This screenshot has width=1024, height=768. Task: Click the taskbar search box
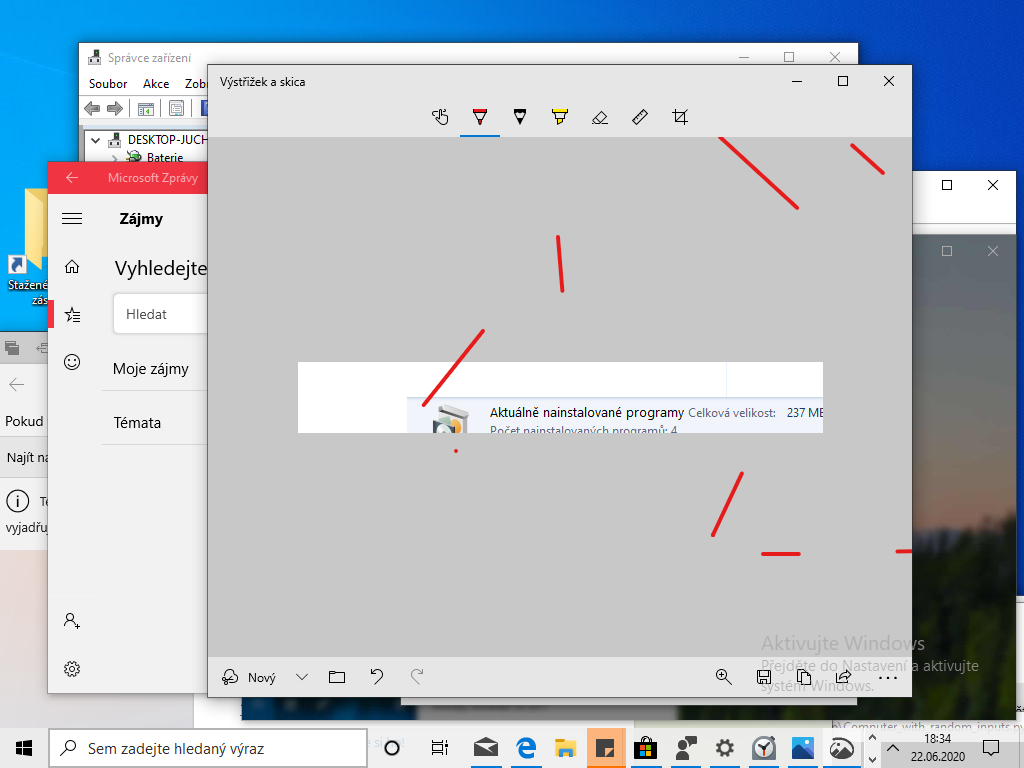(208, 748)
